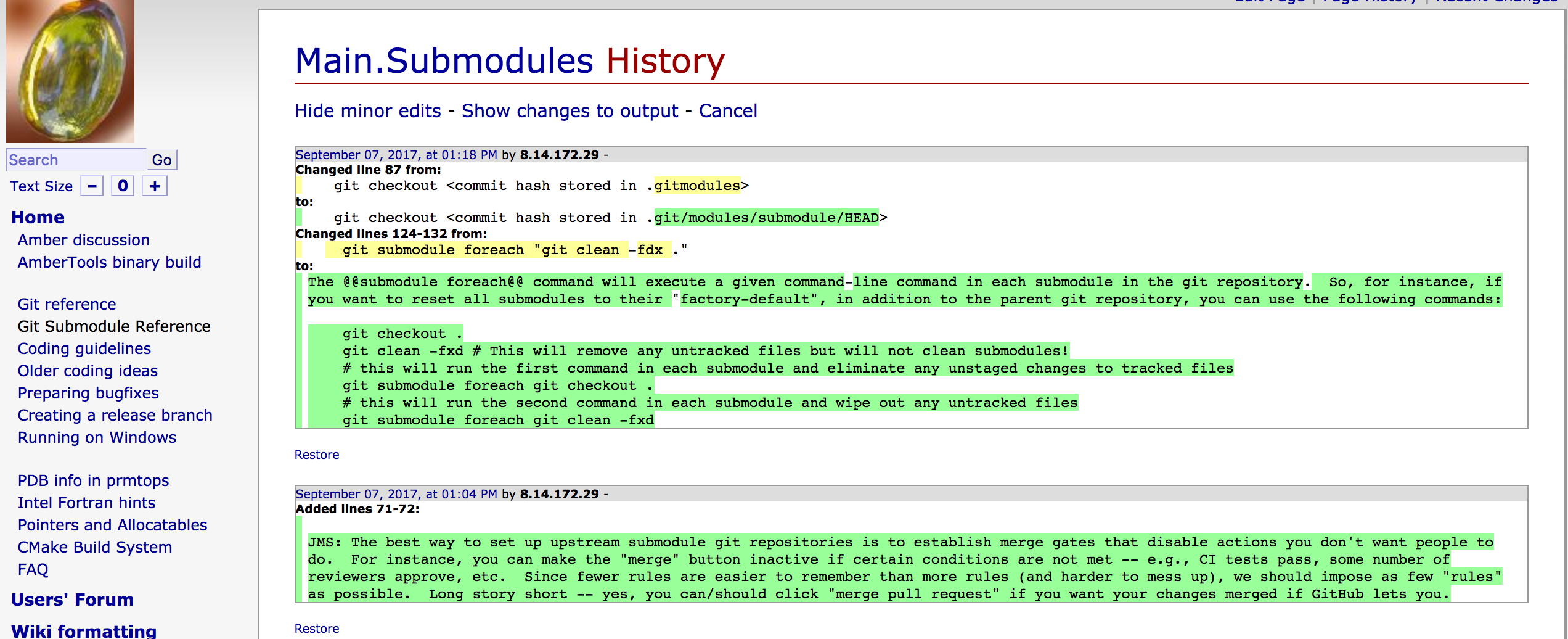The height and width of the screenshot is (639, 1568).
Task: Click into the Search input field
Action: pyautogui.click(x=76, y=160)
